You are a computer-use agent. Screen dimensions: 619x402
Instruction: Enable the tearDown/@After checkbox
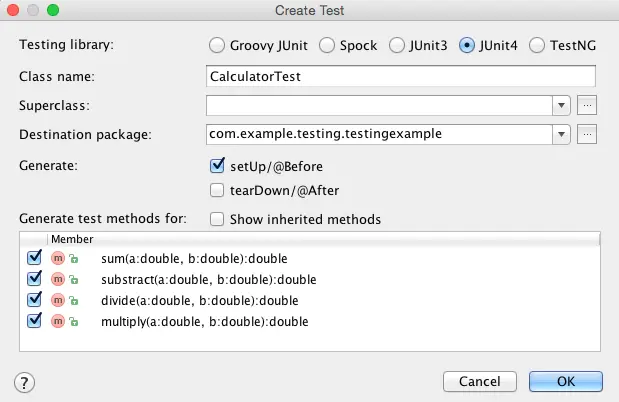217,190
